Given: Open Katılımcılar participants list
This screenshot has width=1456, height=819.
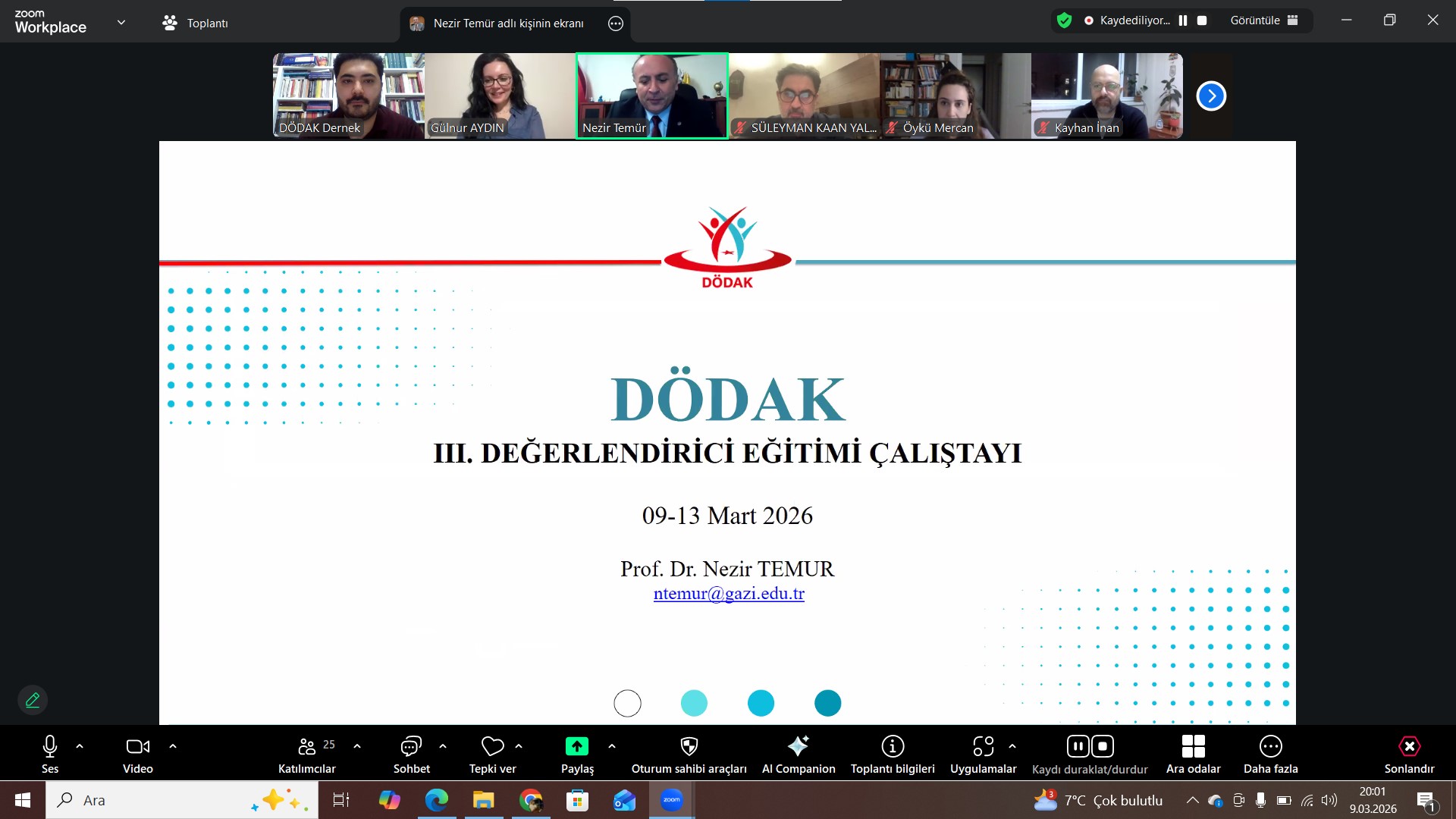Looking at the screenshot, I should [307, 747].
